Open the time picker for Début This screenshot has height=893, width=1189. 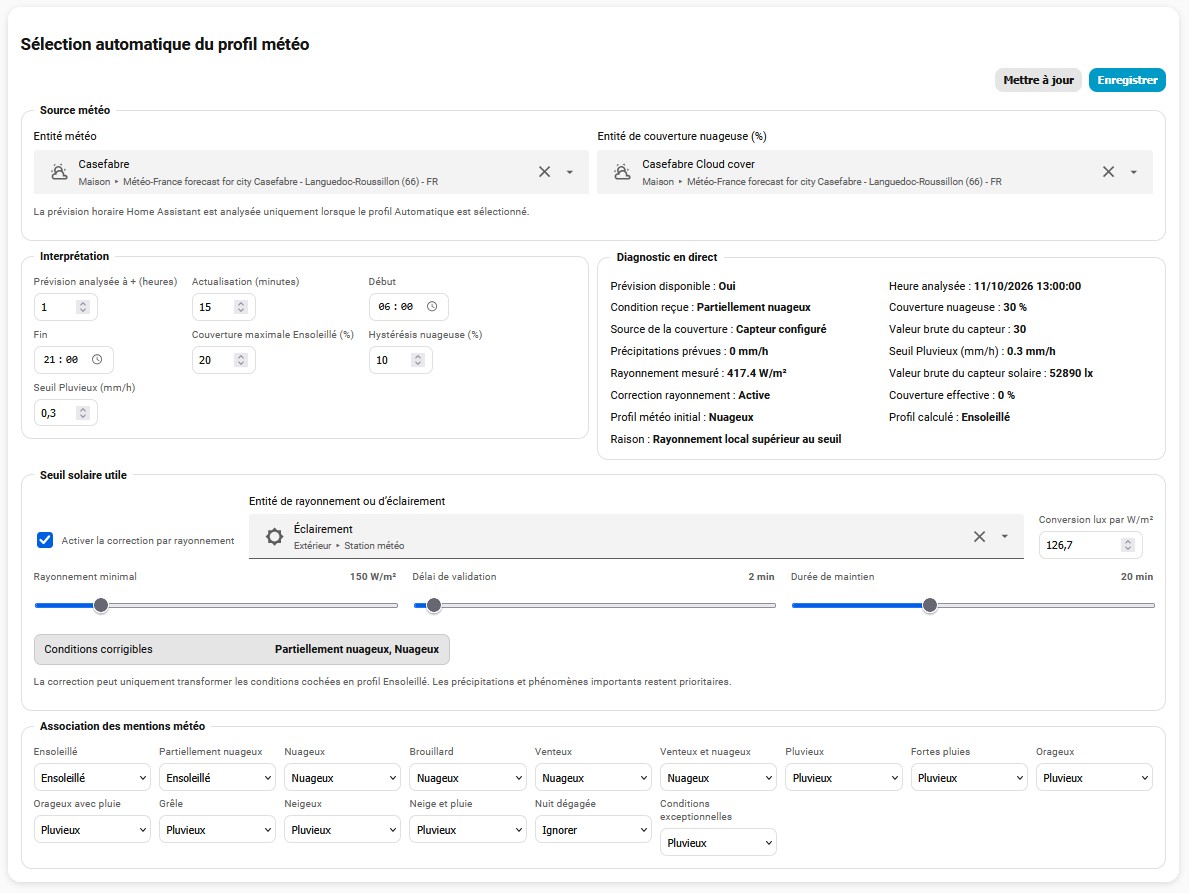coord(431,306)
